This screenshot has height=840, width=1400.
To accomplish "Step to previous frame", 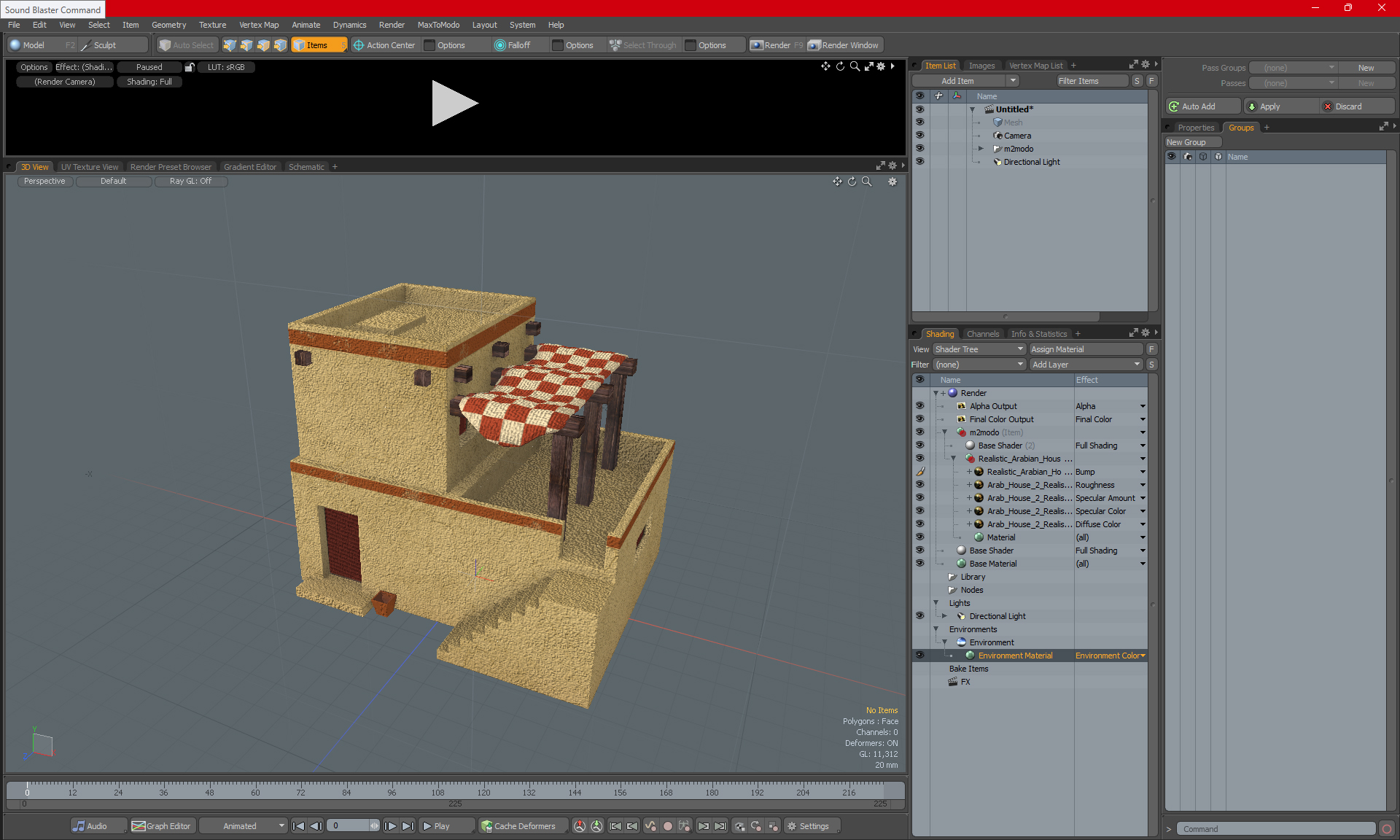I will click(x=316, y=826).
